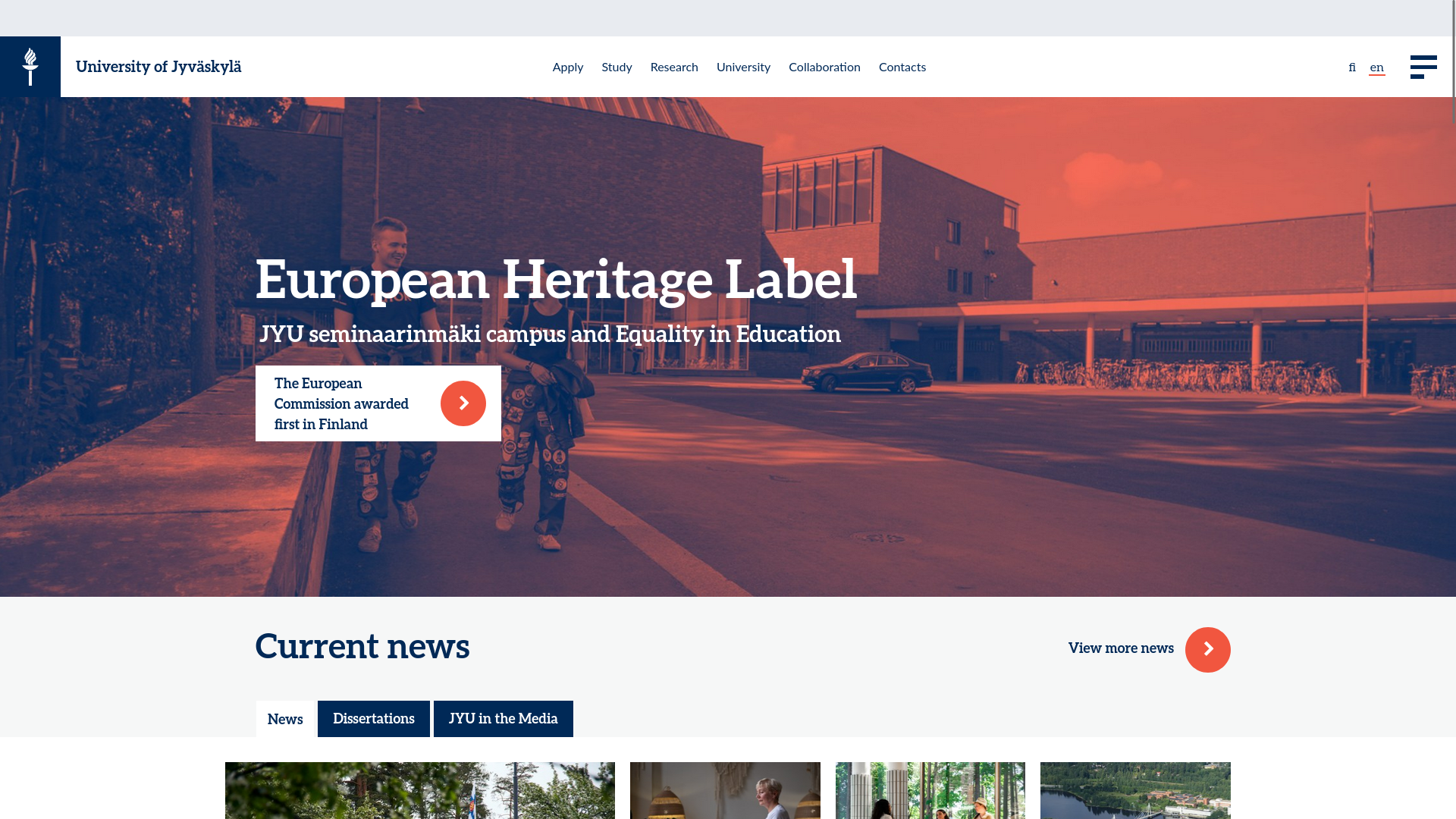Click the Current news heading
Screen dimensions: 1456x819
362,646
